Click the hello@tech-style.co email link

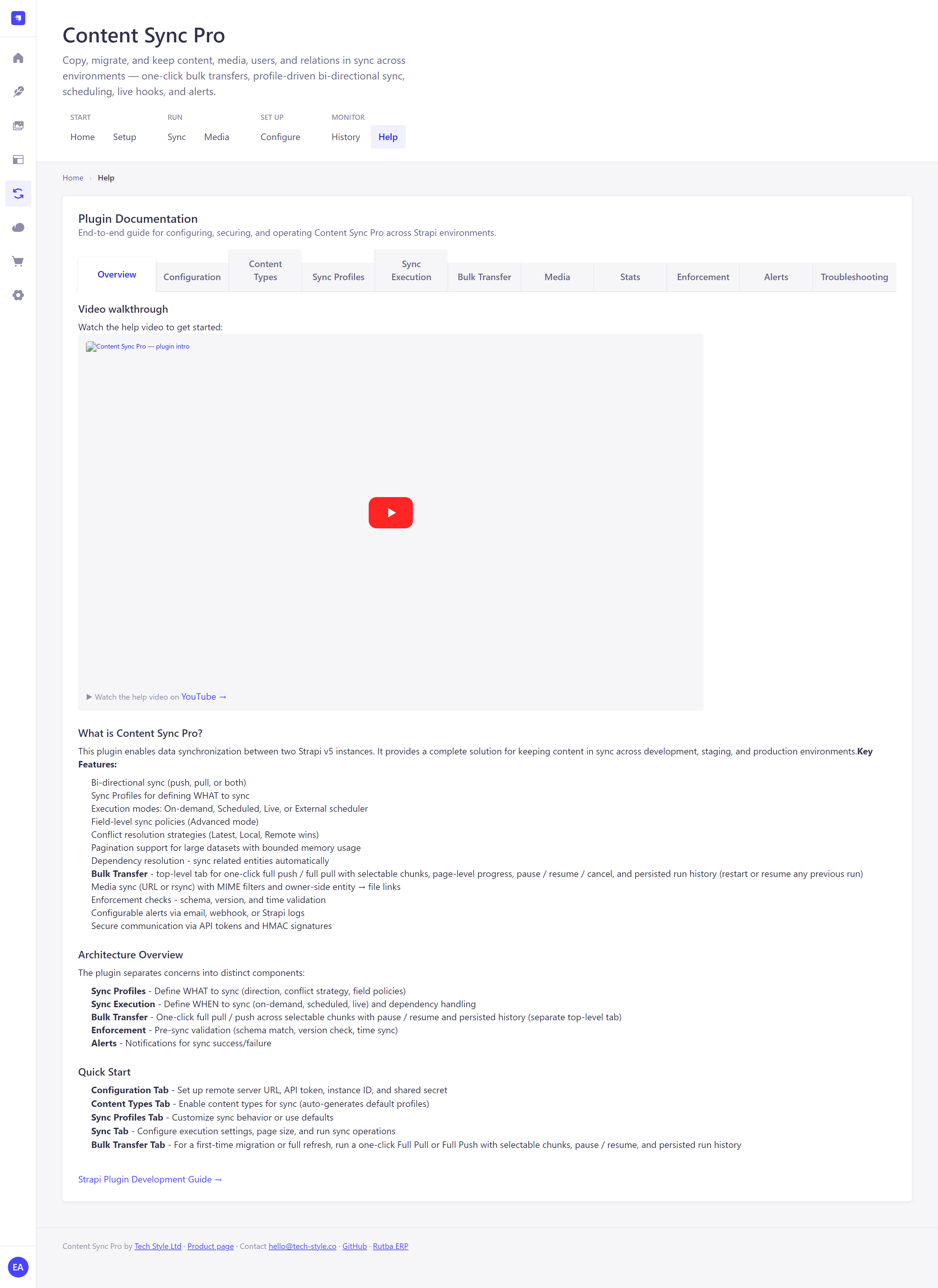(x=303, y=1247)
